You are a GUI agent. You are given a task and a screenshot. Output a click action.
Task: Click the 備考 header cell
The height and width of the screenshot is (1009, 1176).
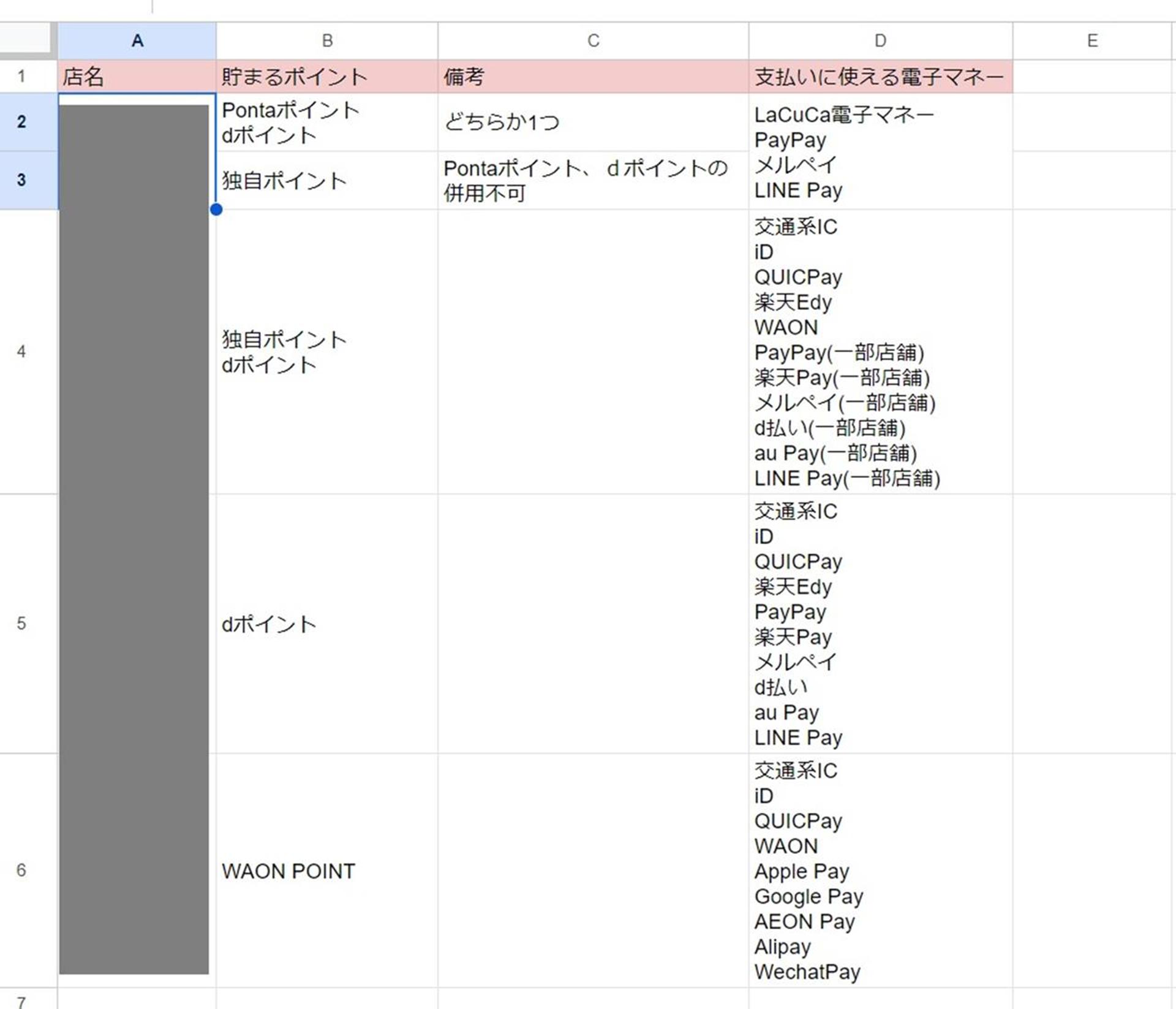pos(593,77)
